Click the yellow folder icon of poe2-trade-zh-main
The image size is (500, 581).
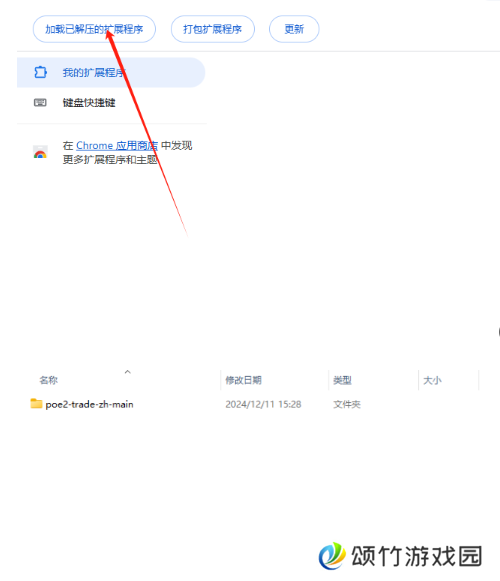pos(36,404)
